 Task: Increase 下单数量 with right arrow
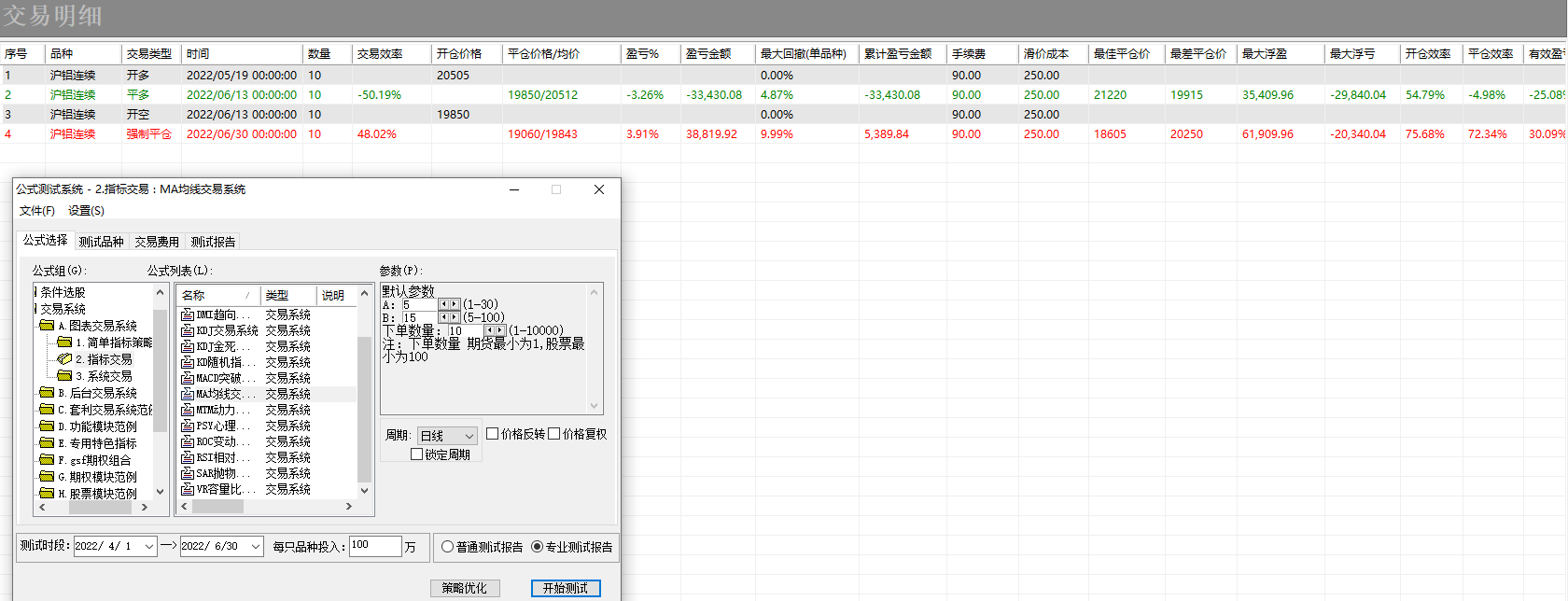500,330
